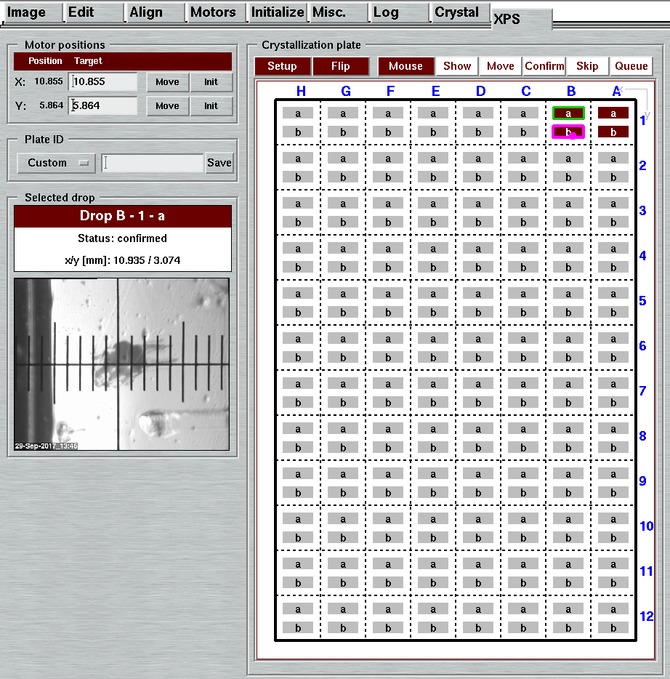670x679 pixels.
Task: Click the X target position field
Action: point(104,82)
